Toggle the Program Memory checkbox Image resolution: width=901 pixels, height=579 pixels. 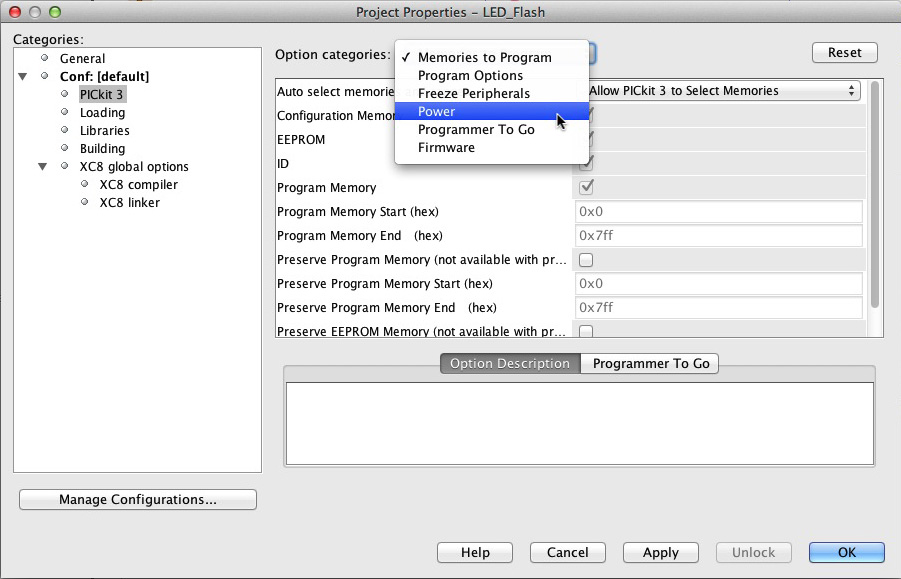pyautogui.click(x=587, y=187)
